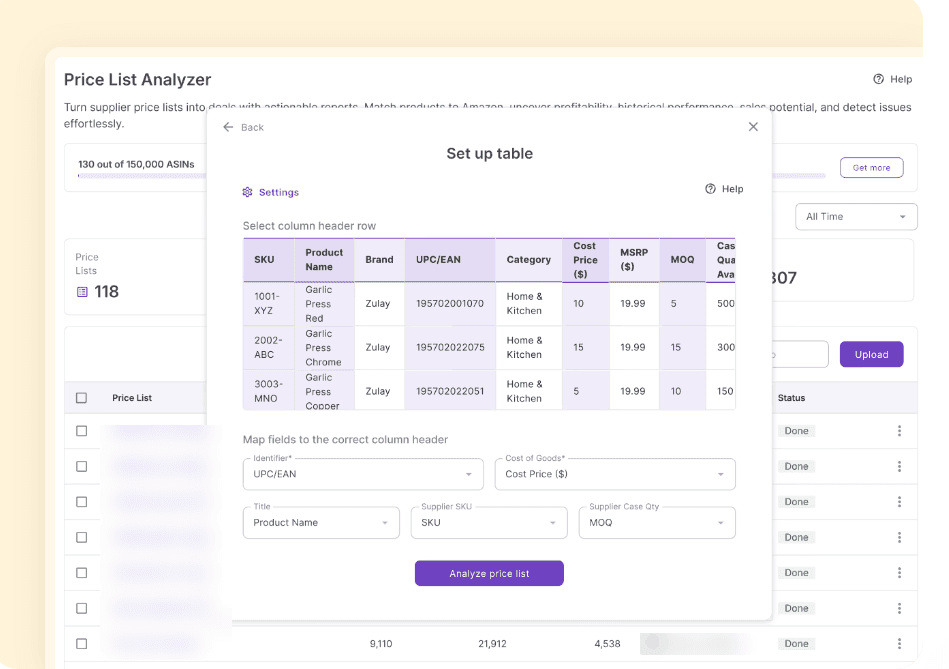Open the All Time period dropdown
The image size is (949, 669).
pos(856,217)
